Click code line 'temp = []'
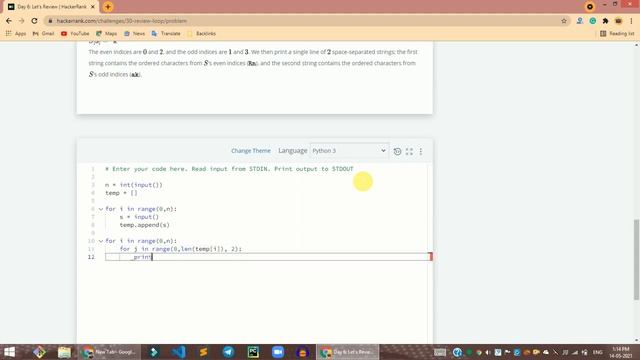Screen dimensions: 640x360 pos(121,193)
